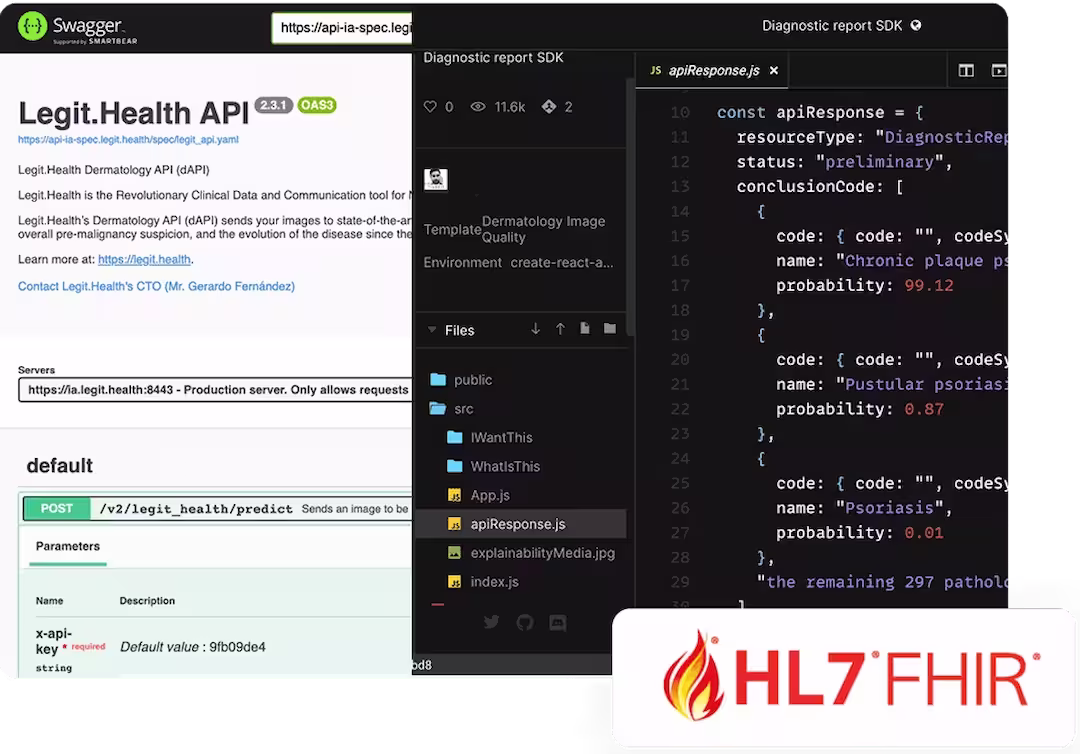This screenshot has height=754, width=1080.
Task: Click the sandbox author's avatar
Action: (435, 179)
